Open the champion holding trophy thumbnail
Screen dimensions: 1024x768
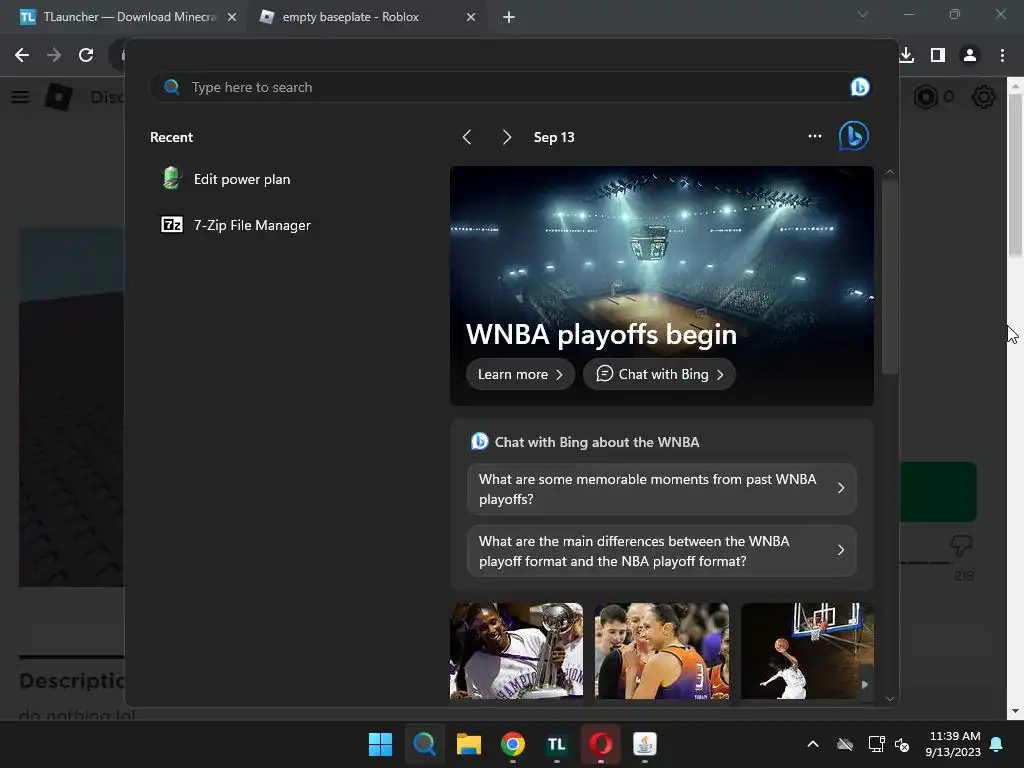tap(517, 651)
